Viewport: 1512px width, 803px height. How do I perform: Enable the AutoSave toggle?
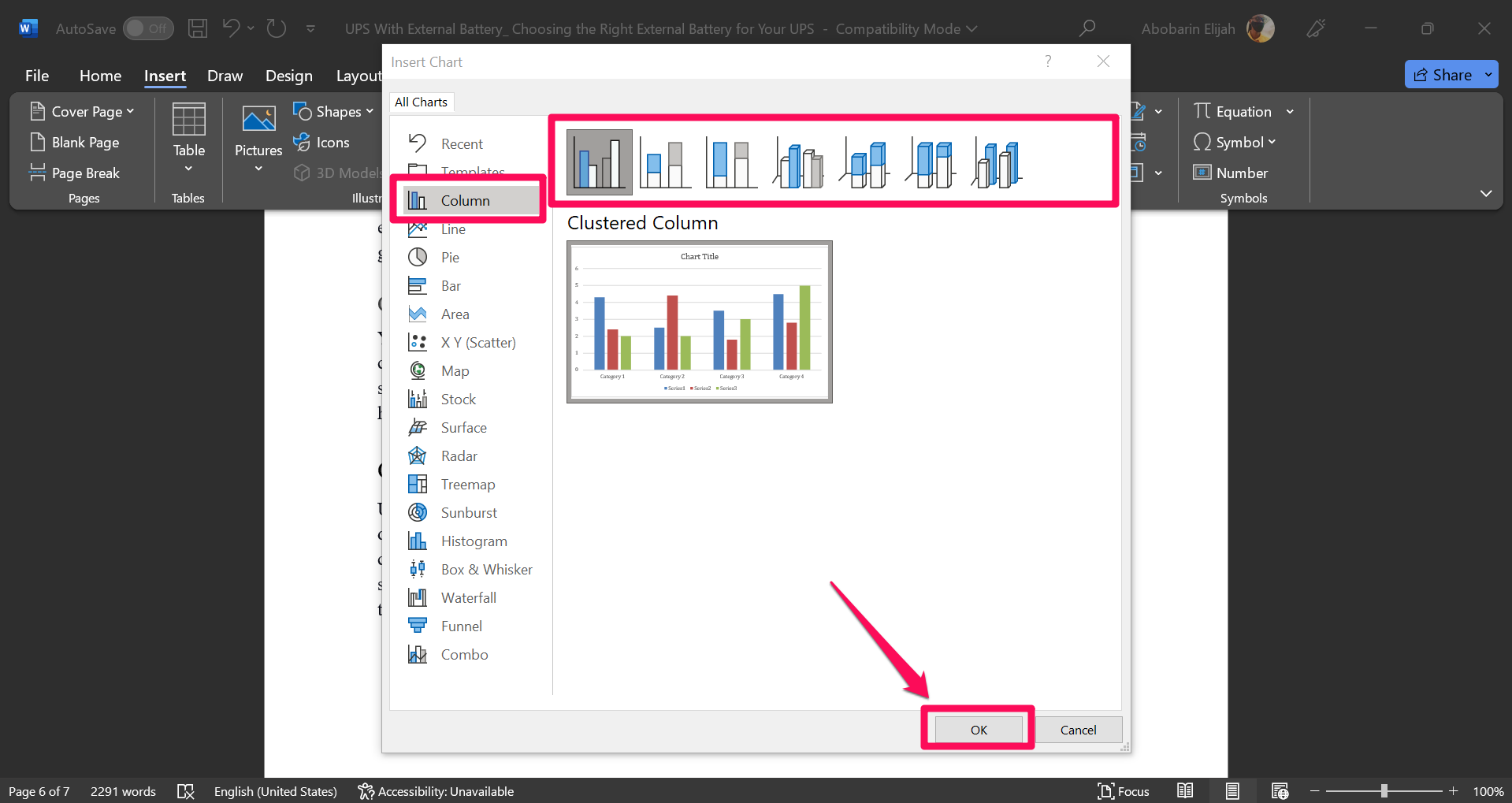pos(148,28)
